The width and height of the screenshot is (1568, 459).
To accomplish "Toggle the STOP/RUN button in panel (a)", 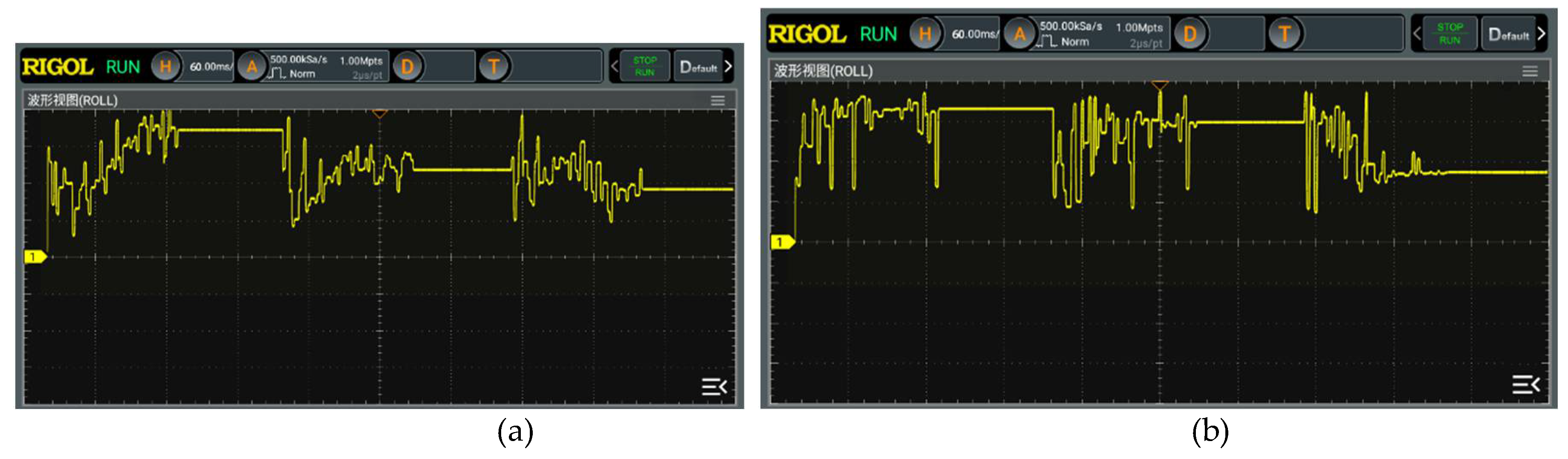I will tap(645, 66).
